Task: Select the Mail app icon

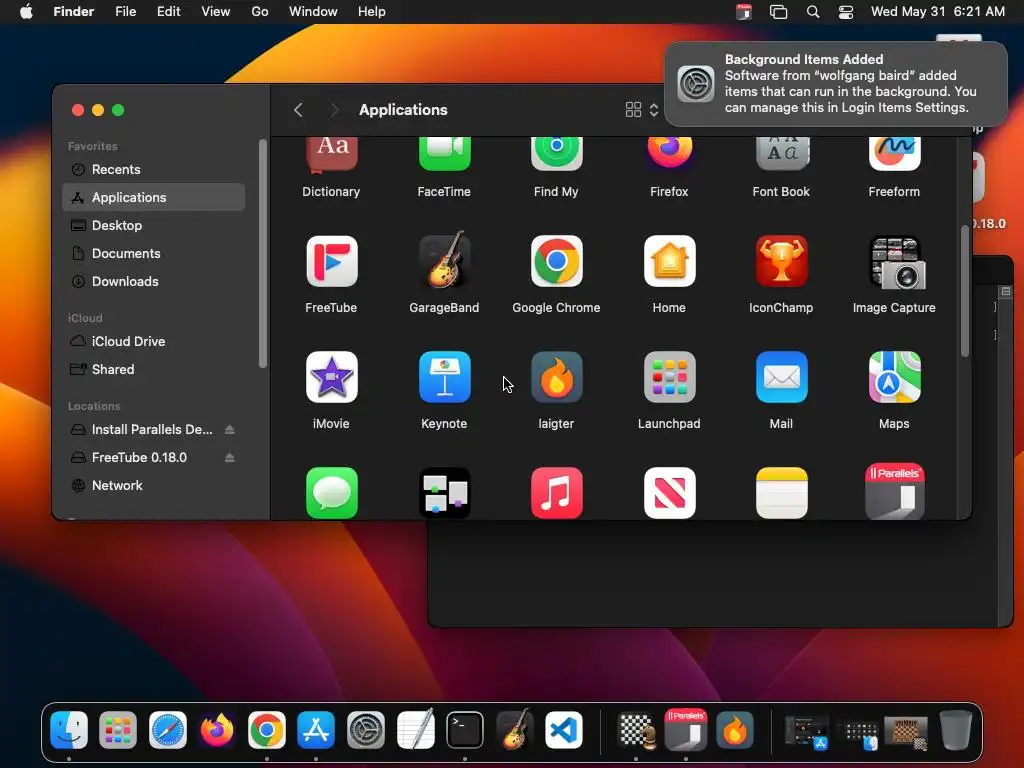Action: (x=781, y=377)
